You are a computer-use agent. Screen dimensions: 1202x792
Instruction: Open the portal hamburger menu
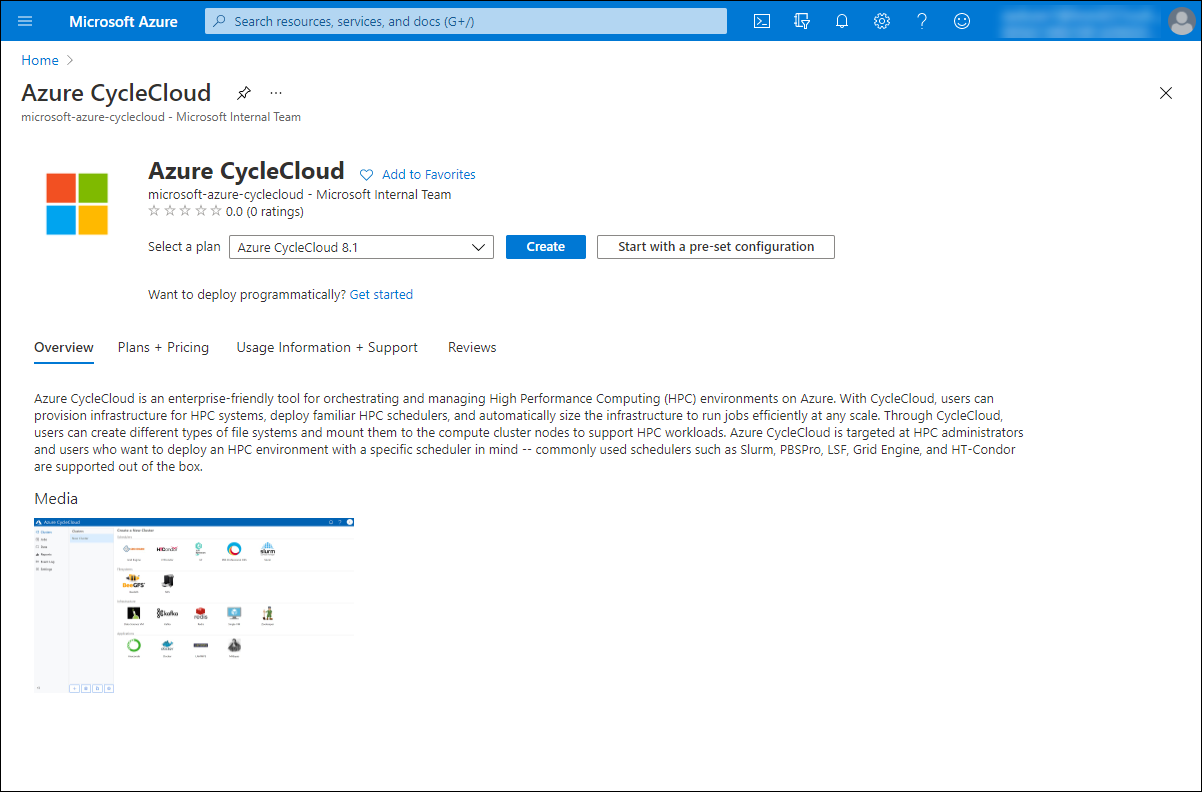(25, 21)
